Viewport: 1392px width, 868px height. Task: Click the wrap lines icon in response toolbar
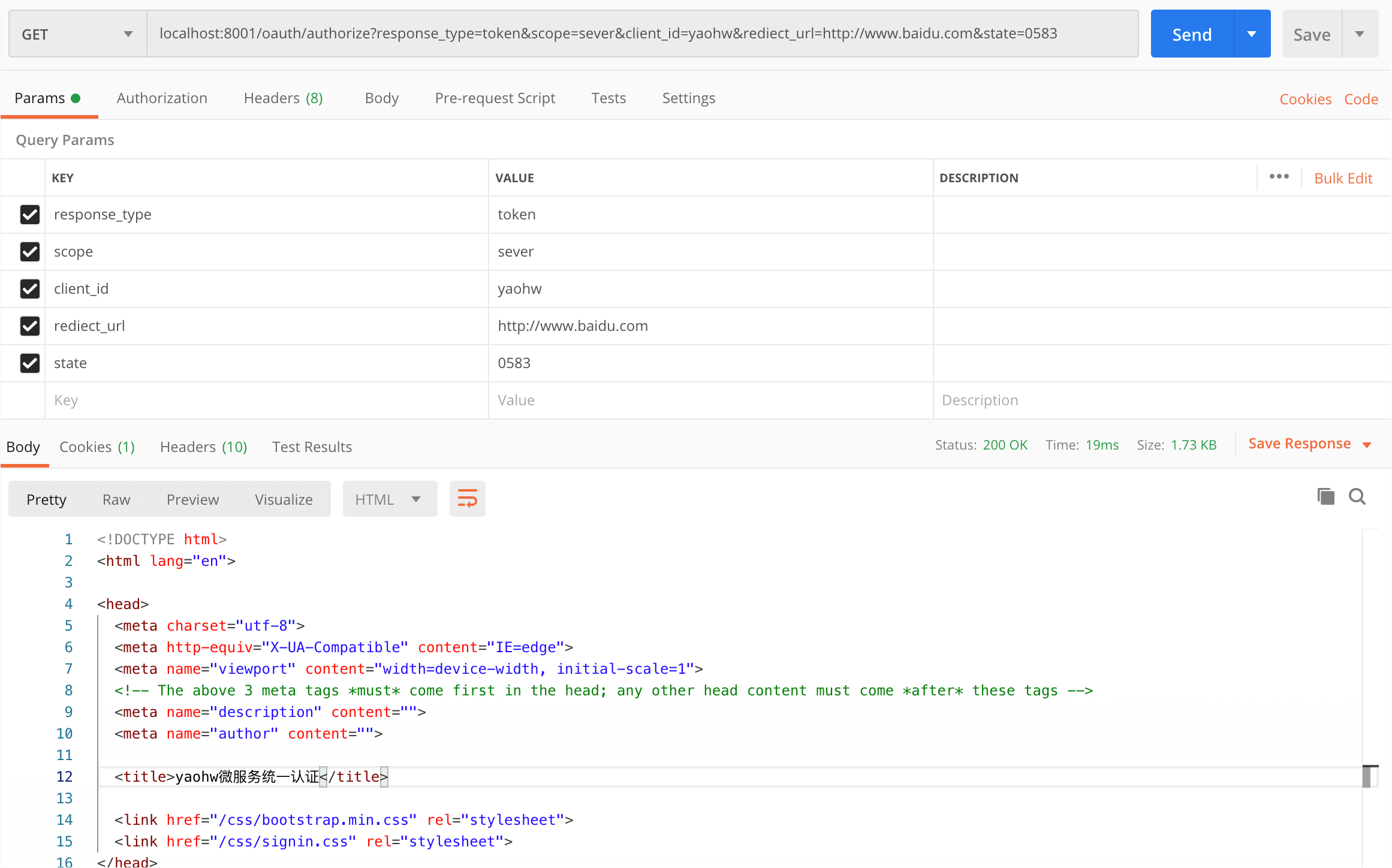point(467,499)
